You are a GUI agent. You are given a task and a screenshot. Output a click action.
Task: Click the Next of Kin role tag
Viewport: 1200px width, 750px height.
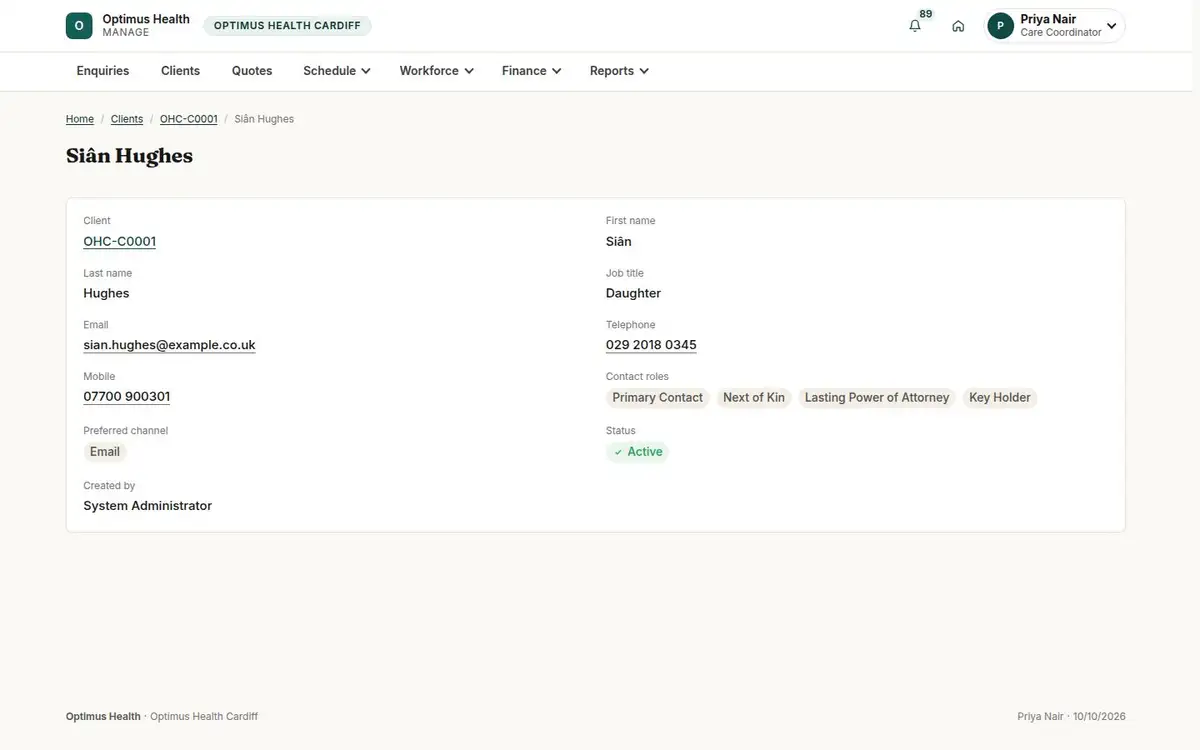754,398
